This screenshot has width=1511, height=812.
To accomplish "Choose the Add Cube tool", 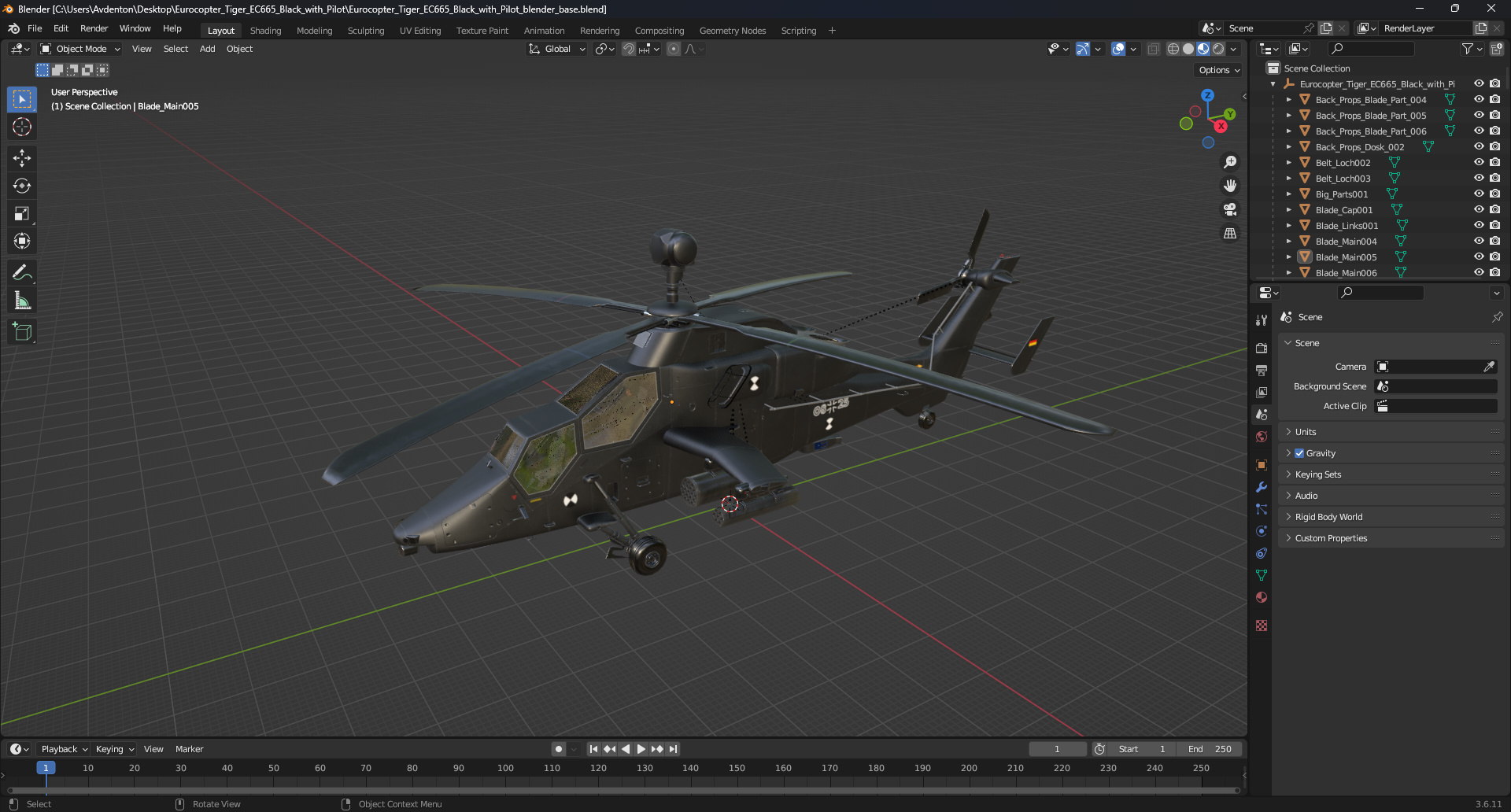I will click(x=22, y=332).
